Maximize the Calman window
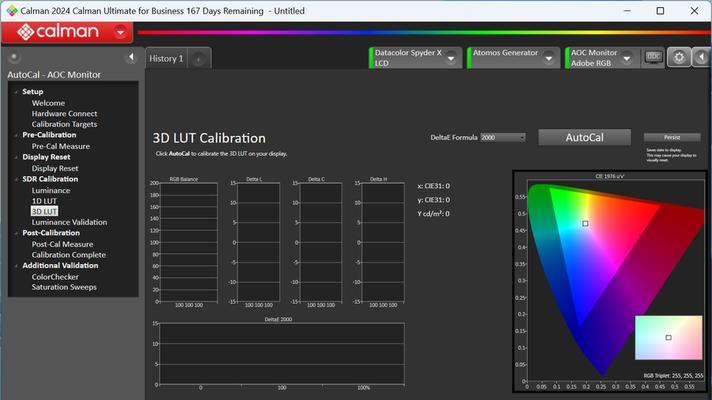 (x=660, y=10)
